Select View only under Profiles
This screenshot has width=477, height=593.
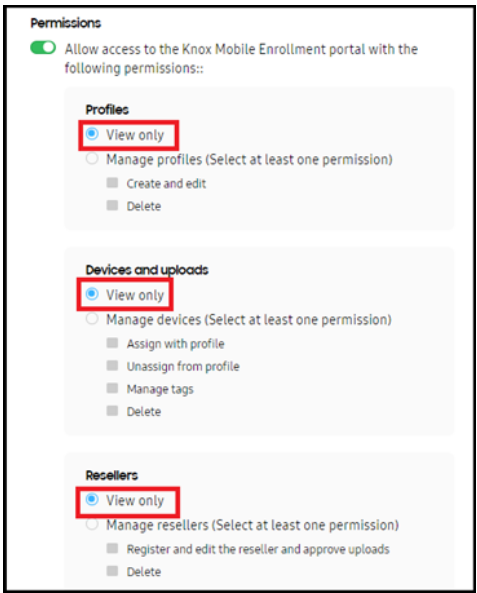pos(92,134)
